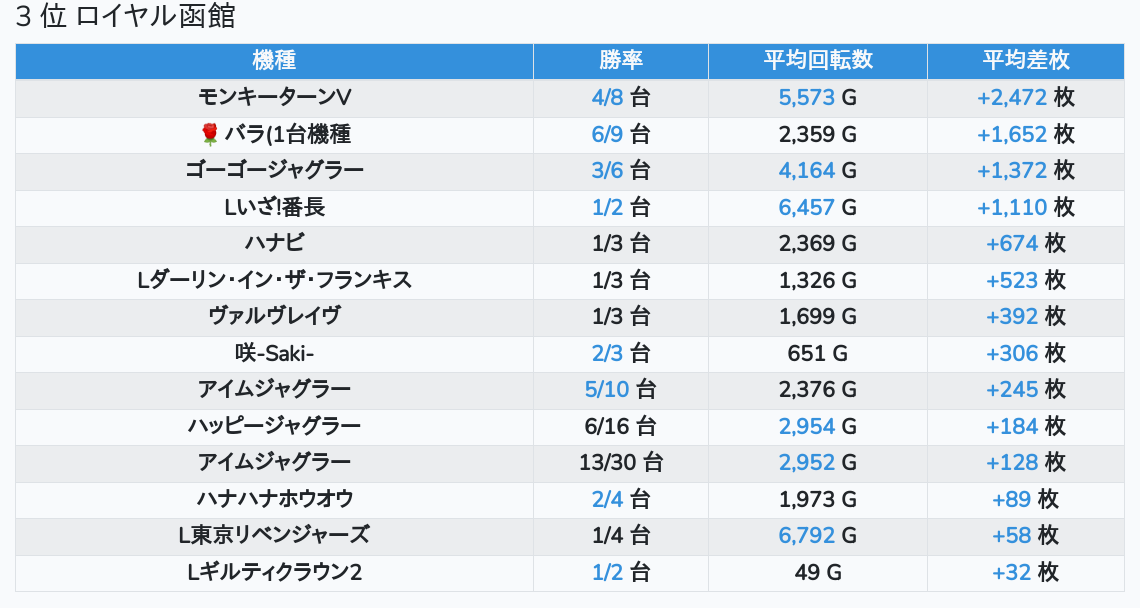Select the Lギルティクラウン2 machine name

(x=274, y=572)
